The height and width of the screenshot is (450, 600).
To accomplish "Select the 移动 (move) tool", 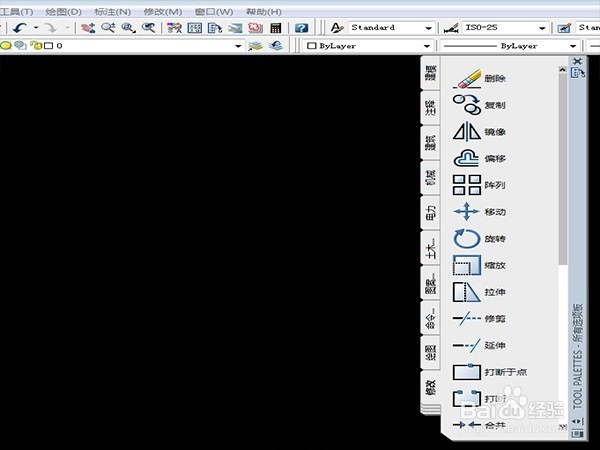I will point(479,212).
